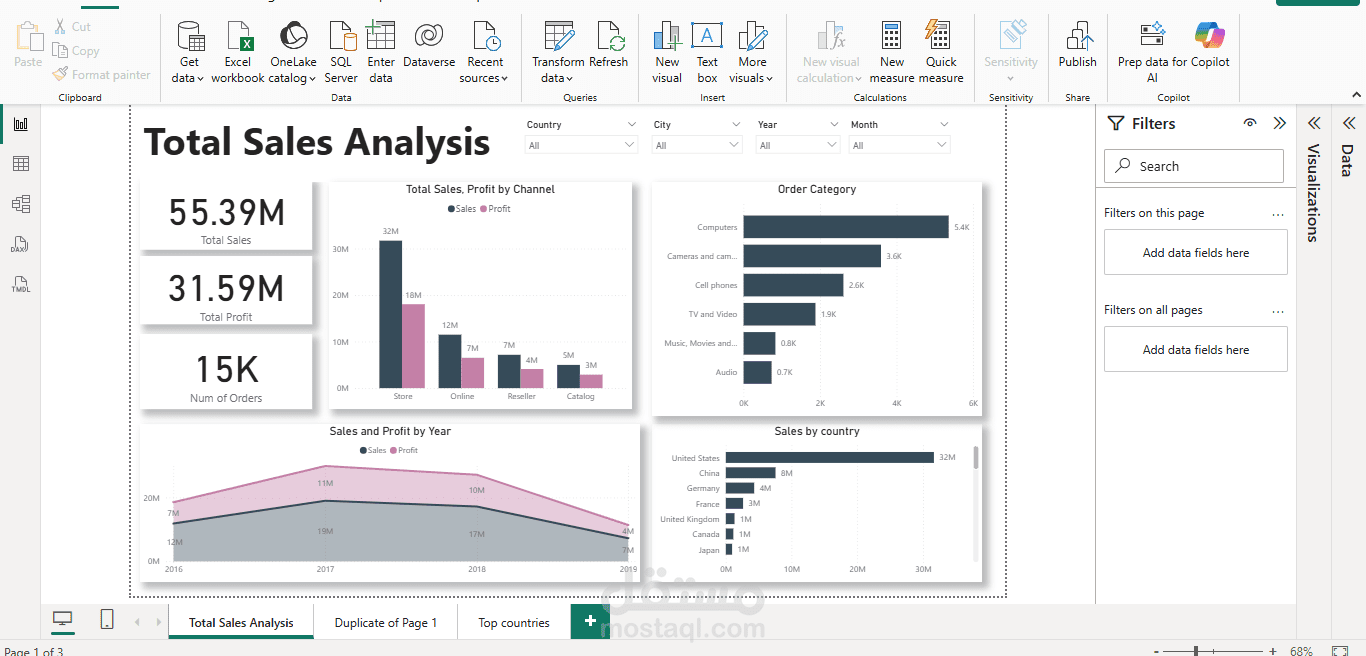
Task: Switch to Duplicate of Page 1 tab
Action: pyautogui.click(x=386, y=622)
